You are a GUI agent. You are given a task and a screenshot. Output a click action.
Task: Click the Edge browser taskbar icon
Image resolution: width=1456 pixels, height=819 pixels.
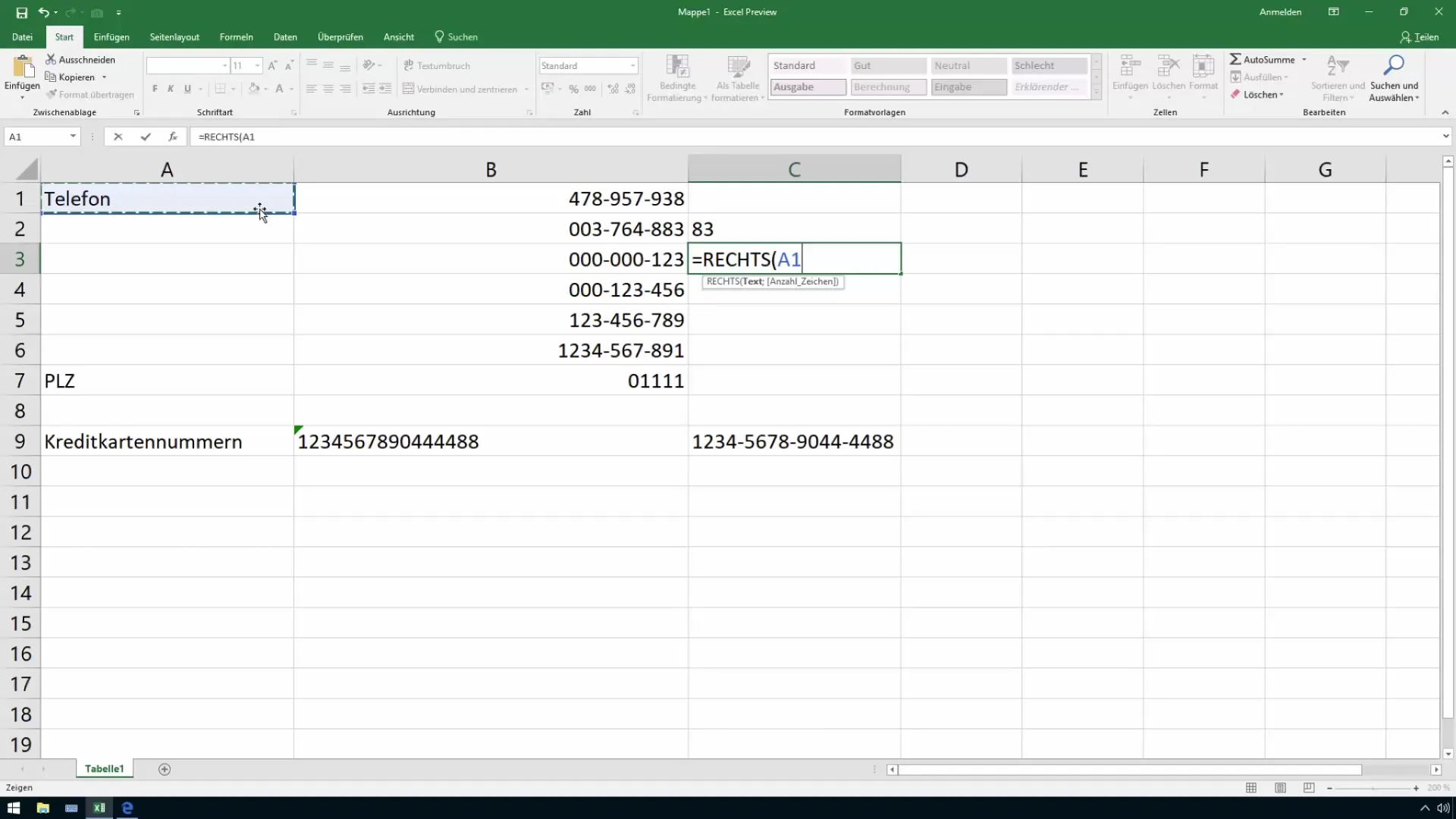coord(127,808)
